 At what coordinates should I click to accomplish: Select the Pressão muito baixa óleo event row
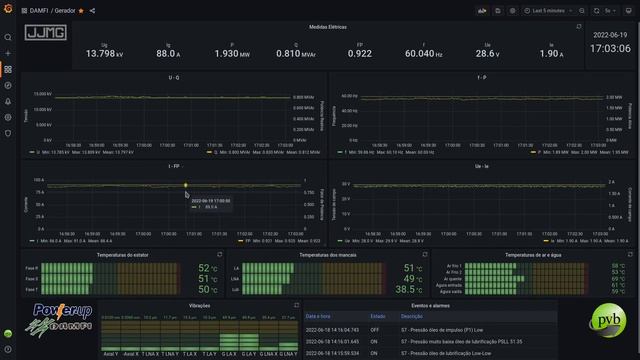pyautogui.click(x=430, y=342)
